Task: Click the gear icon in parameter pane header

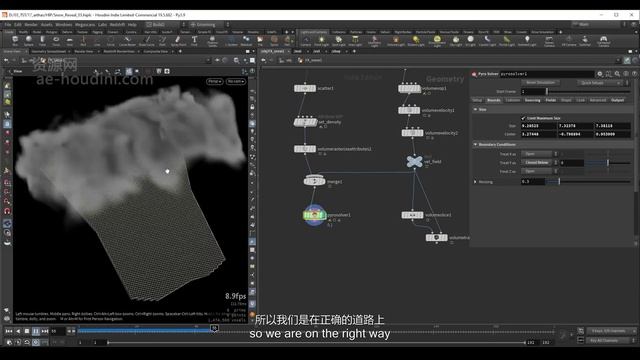Action: coord(600,74)
